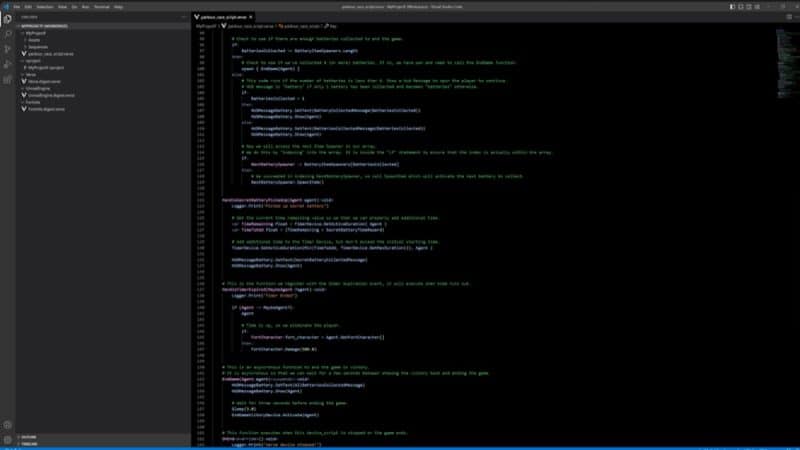This screenshot has height=450, width=800.
Task: Click the EndGame function definition line
Action: (x=265, y=379)
